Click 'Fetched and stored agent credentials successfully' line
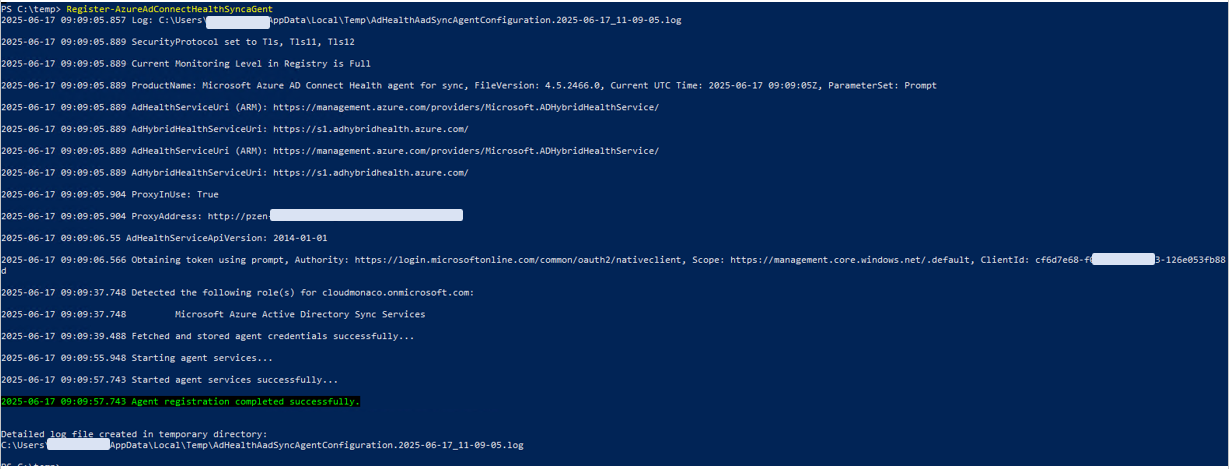Viewport: 1229px width, 469px height. [x=272, y=336]
